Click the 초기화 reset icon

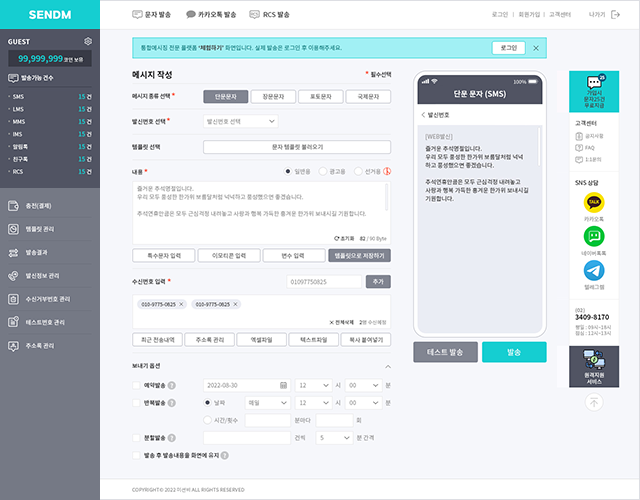[337, 238]
